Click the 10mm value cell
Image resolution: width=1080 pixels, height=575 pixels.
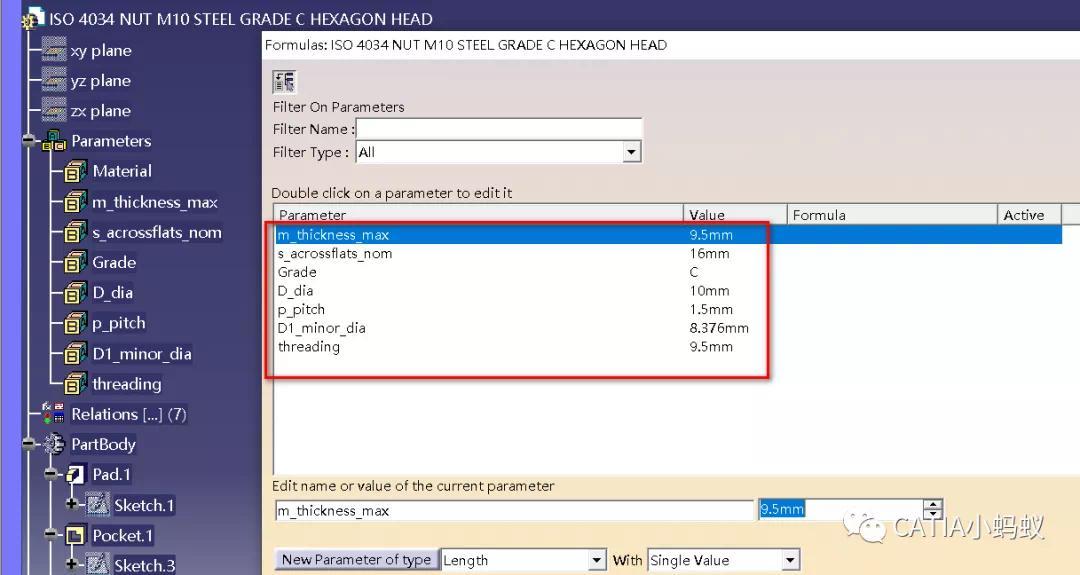click(x=709, y=291)
